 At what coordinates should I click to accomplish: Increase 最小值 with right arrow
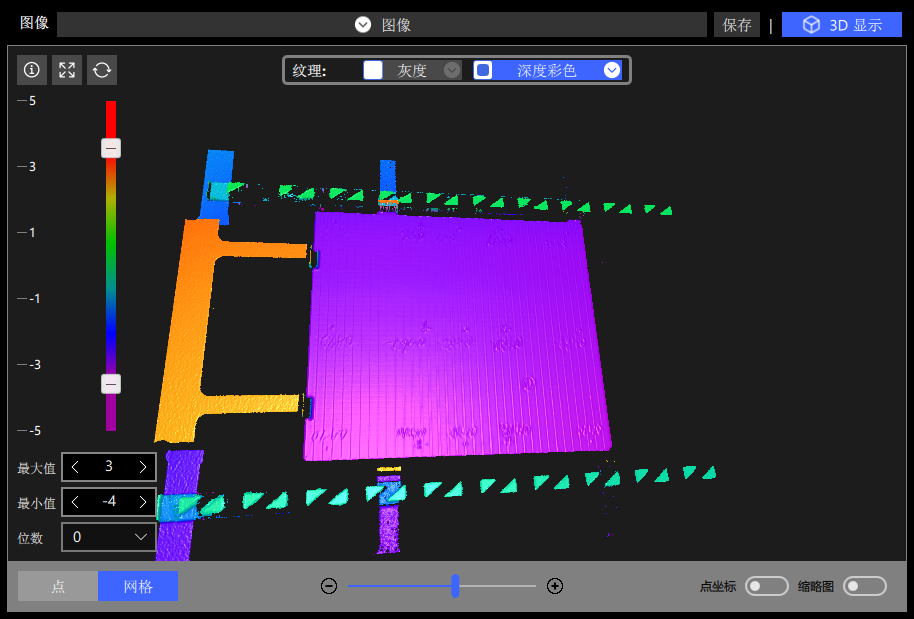(143, 502)
